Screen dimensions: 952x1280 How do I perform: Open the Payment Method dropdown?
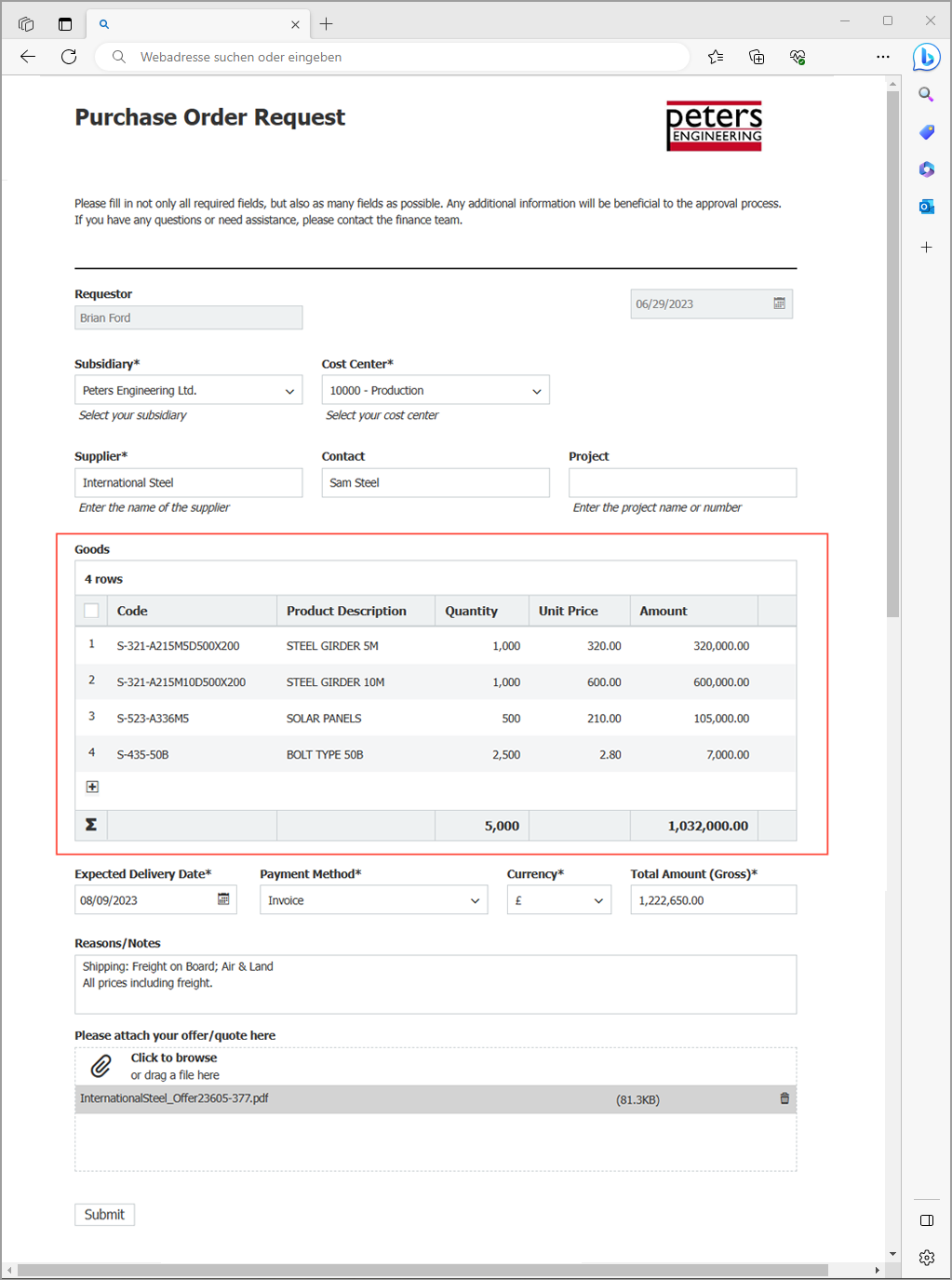click(x=476, y=899)
